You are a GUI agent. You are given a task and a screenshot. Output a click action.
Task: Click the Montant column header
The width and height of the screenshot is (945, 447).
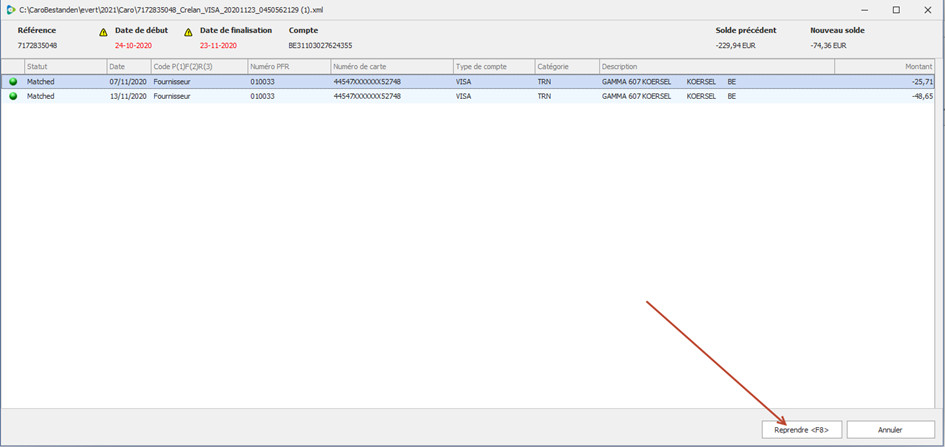[x=885, y=66]
